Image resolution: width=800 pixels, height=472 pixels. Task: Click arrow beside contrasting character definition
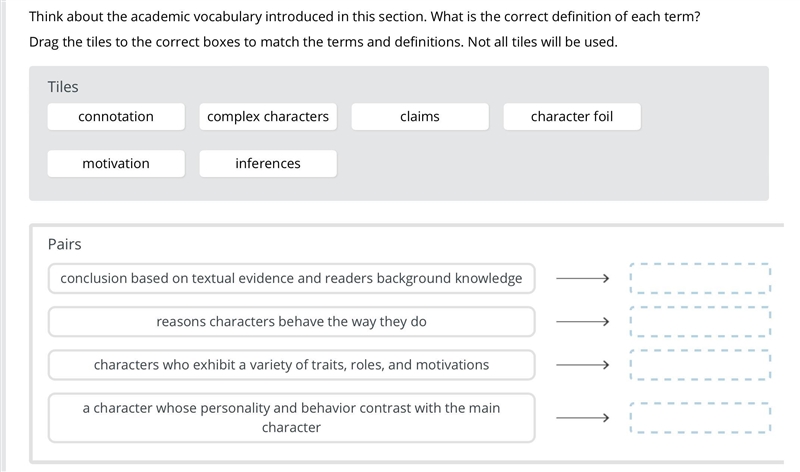click(x=582, y=418)
